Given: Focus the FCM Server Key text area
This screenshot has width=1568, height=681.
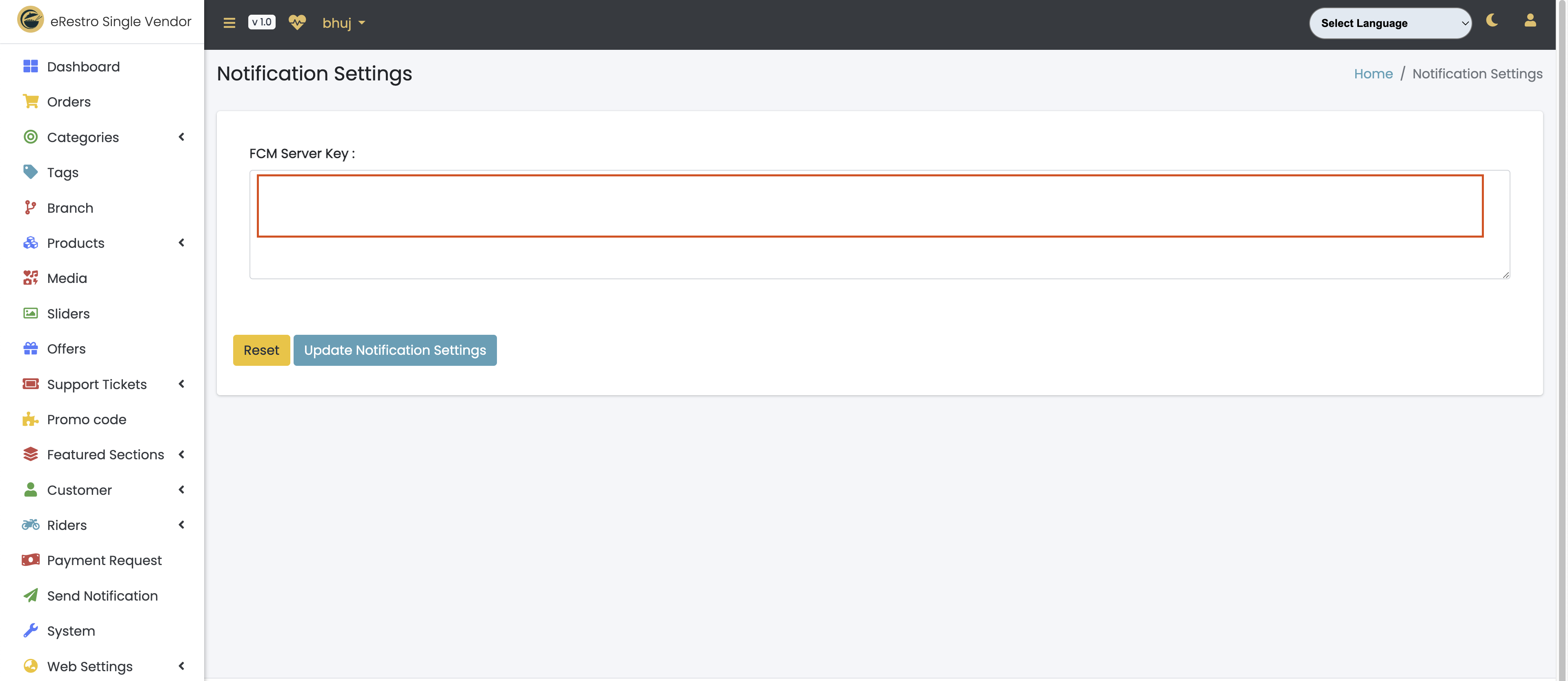Looking at the screenshot, I should pyautogui.click(x=880, y=225).
